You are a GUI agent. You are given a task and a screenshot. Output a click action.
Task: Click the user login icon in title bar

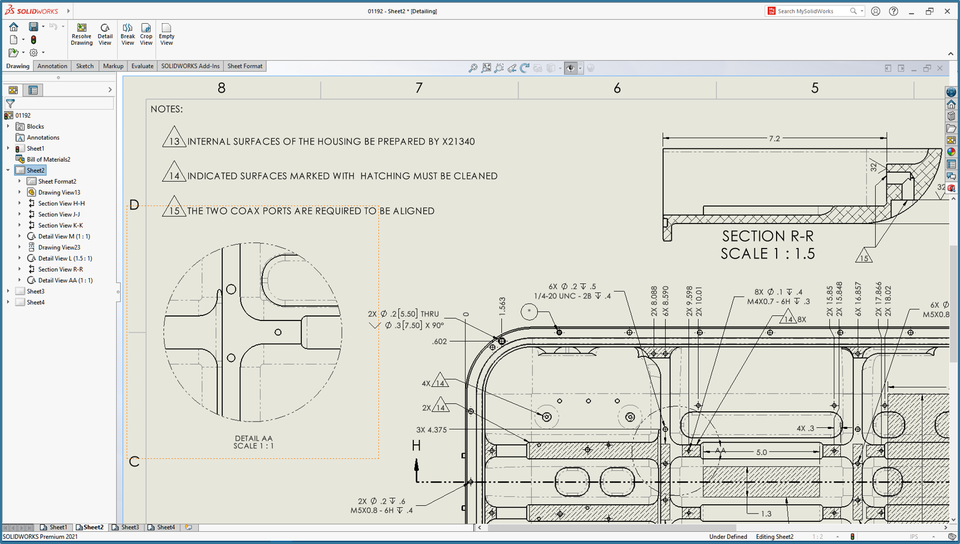point(876,11)
